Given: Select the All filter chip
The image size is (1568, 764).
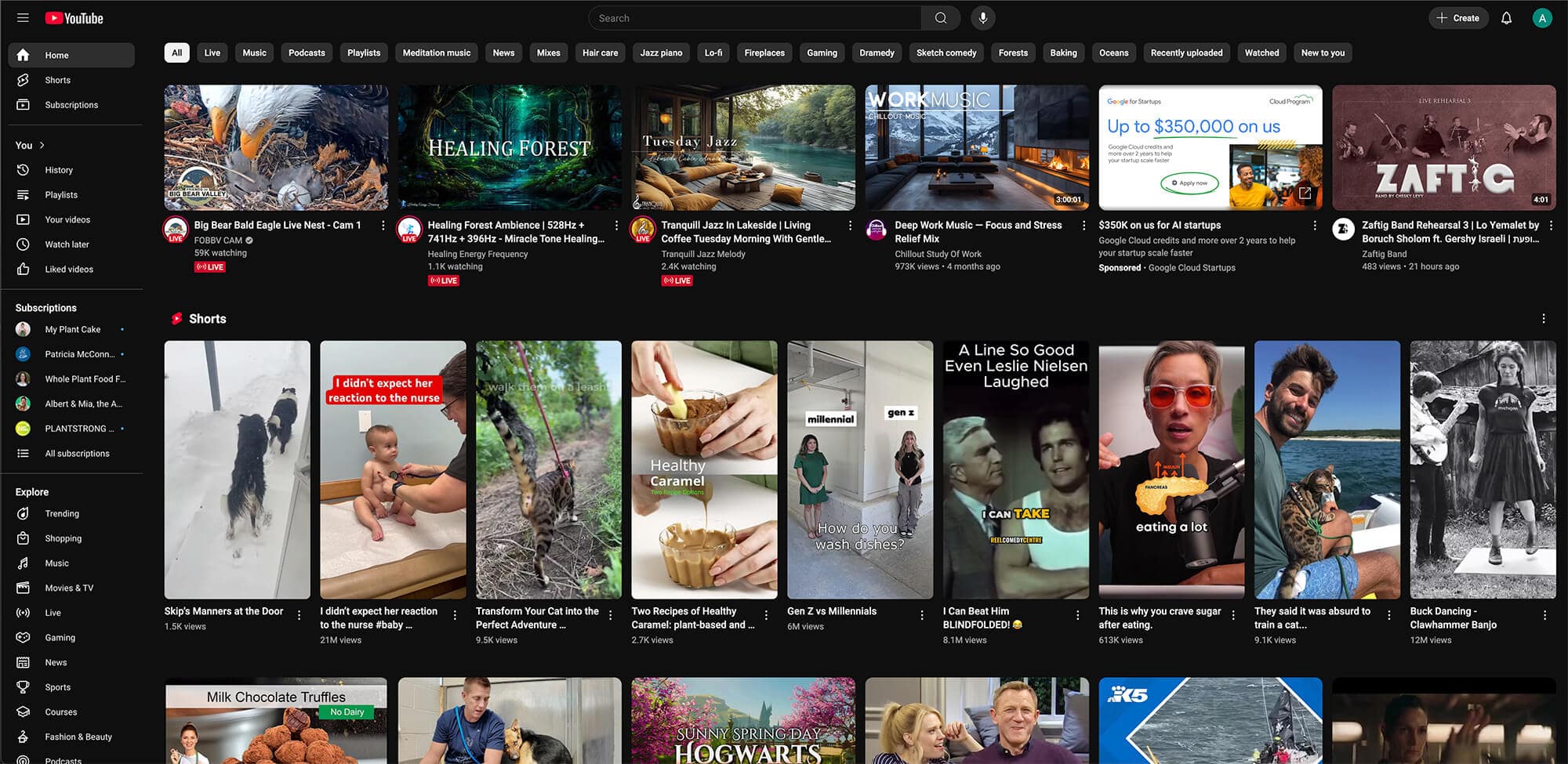Looking at the screenshot, I should tap(176, 53).
